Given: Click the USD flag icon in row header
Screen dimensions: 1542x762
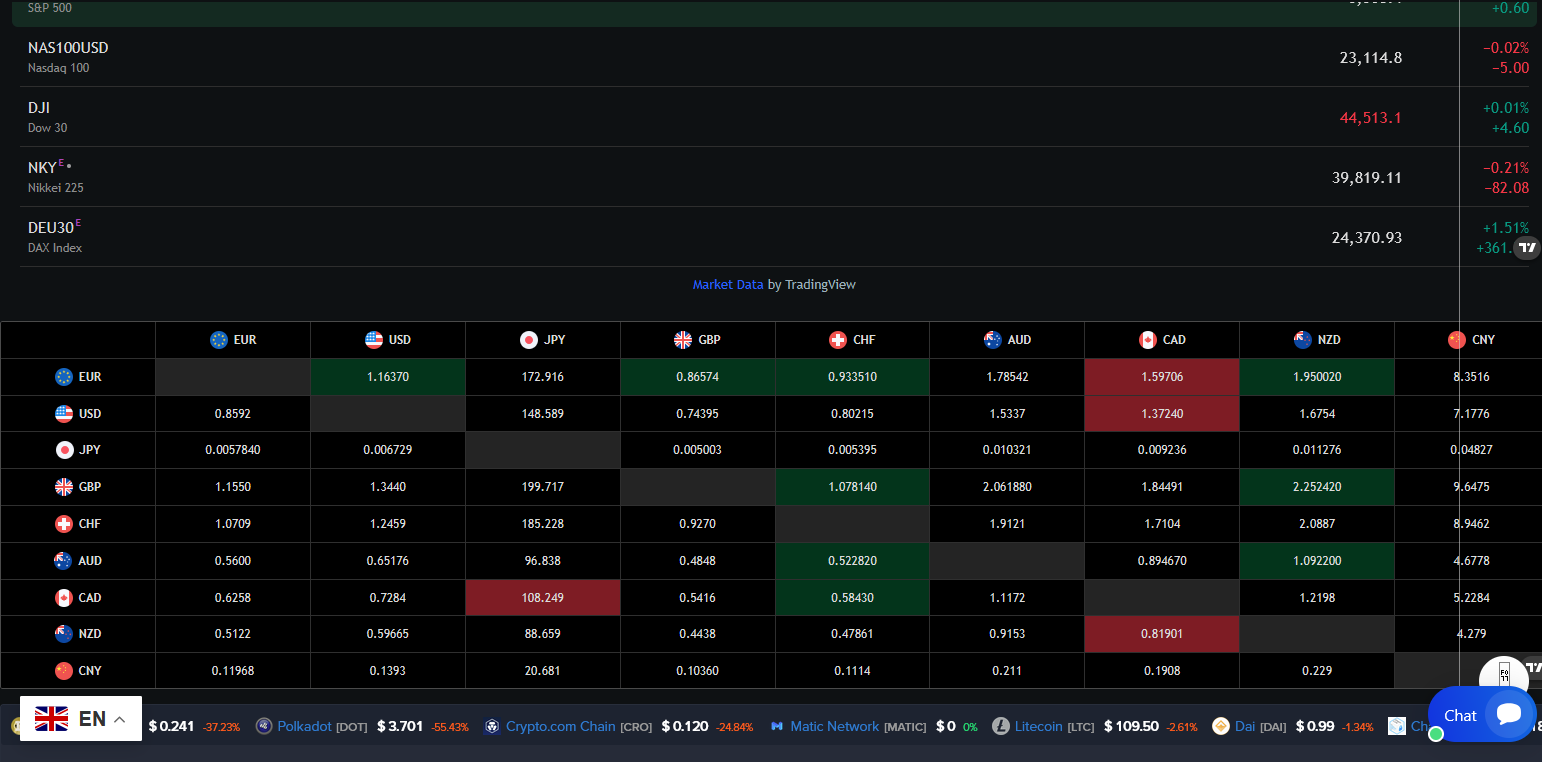Looking at the screenshot, I should pyautogui.click(x=64, y=414).
